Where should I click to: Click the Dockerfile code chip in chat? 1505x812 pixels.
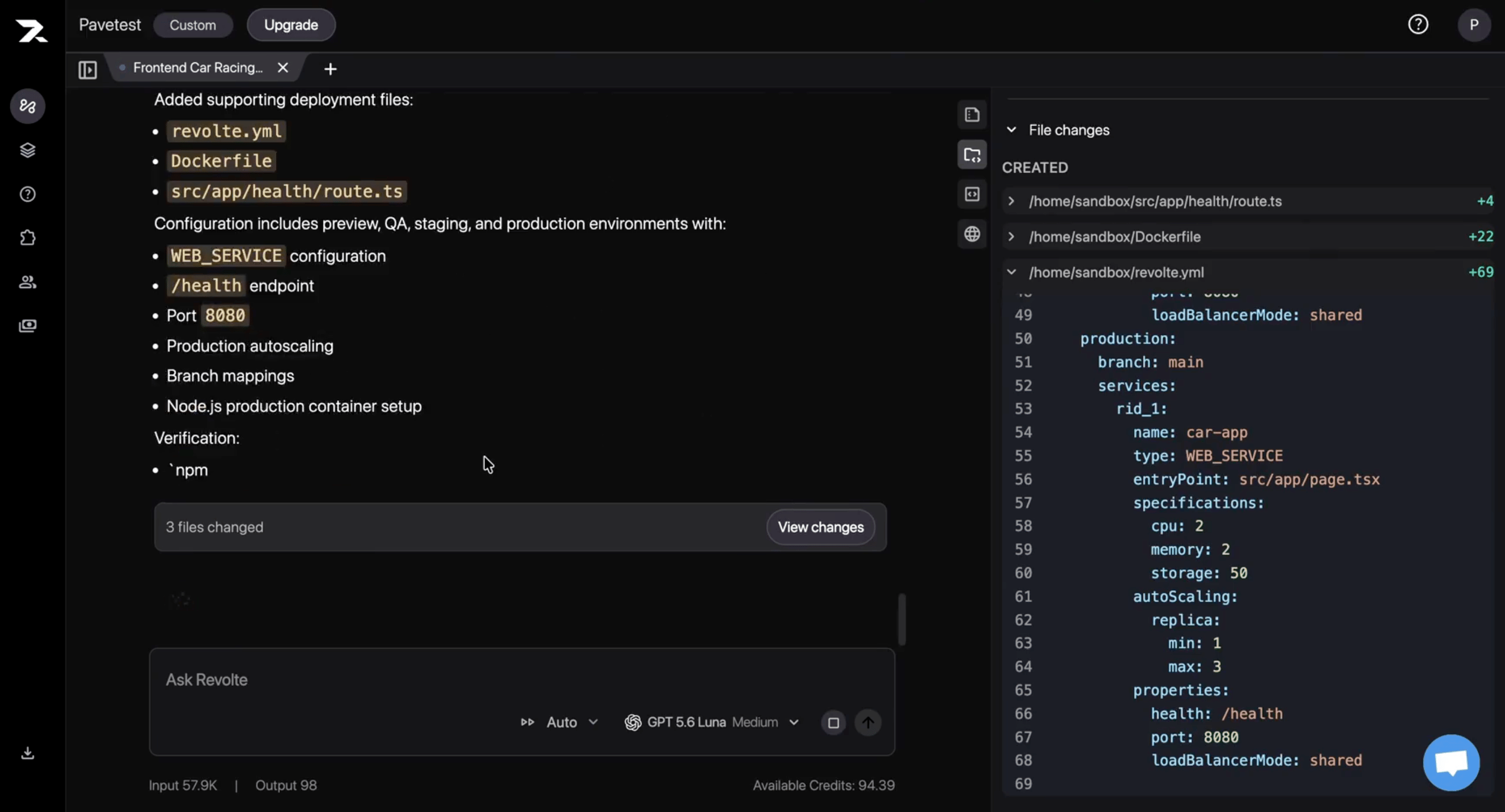[x=221, y=161]
